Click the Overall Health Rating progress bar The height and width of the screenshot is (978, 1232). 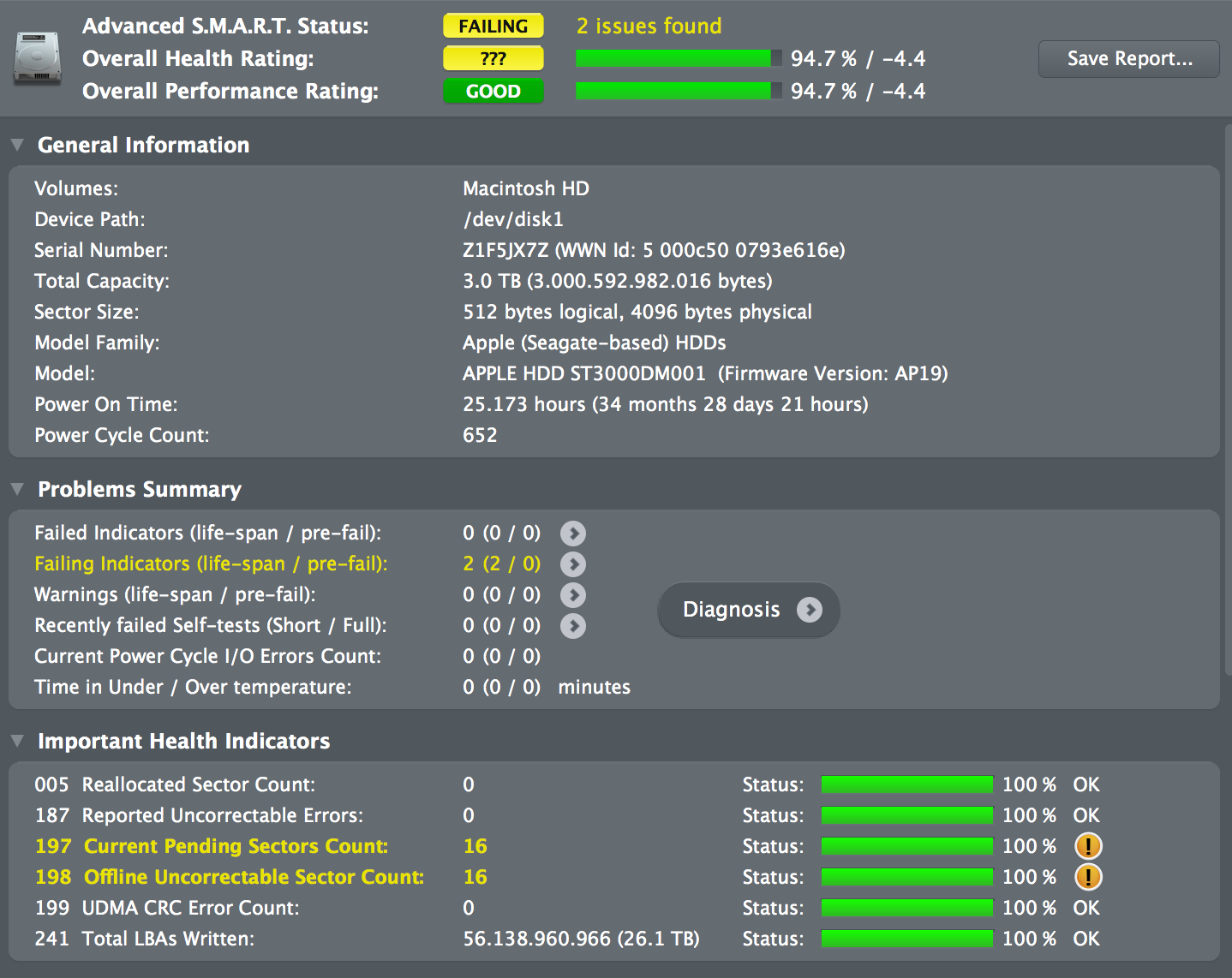pyautogui.click(x=679, y=58)
